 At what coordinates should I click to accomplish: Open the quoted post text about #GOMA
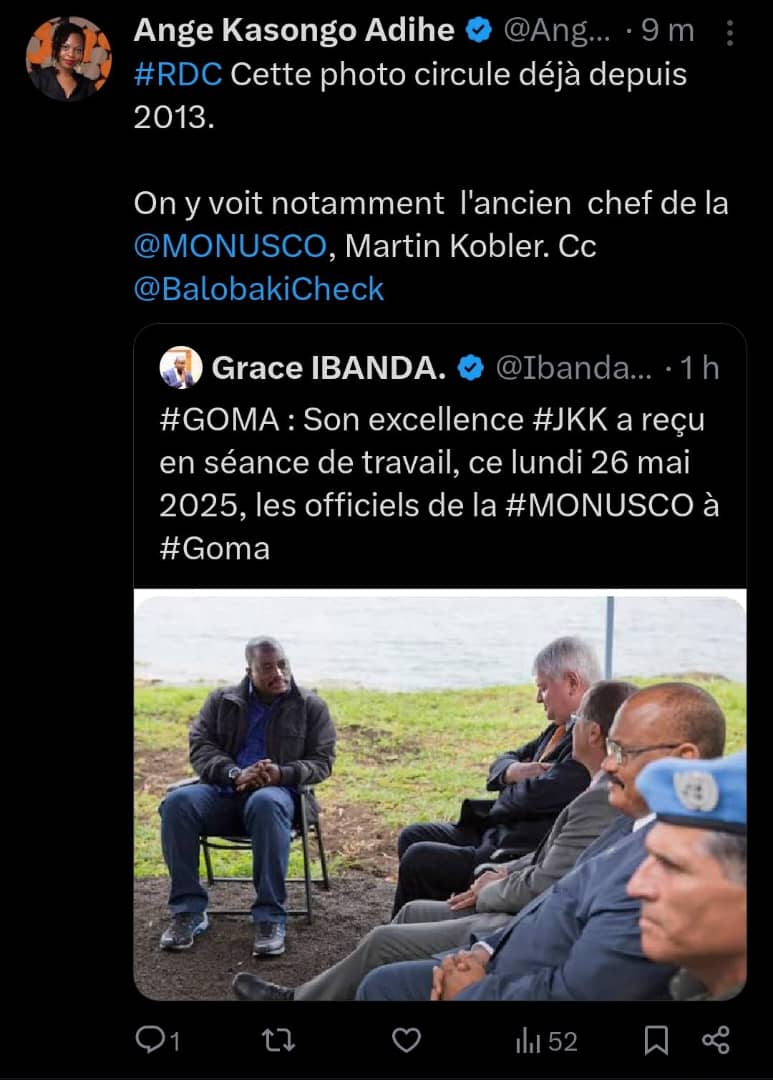tap(438, 484)
